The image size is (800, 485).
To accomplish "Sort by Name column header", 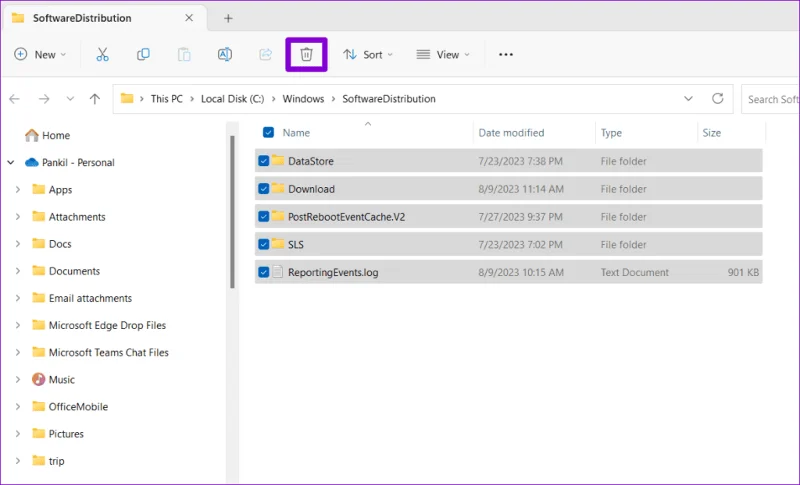I will [296, 133].
